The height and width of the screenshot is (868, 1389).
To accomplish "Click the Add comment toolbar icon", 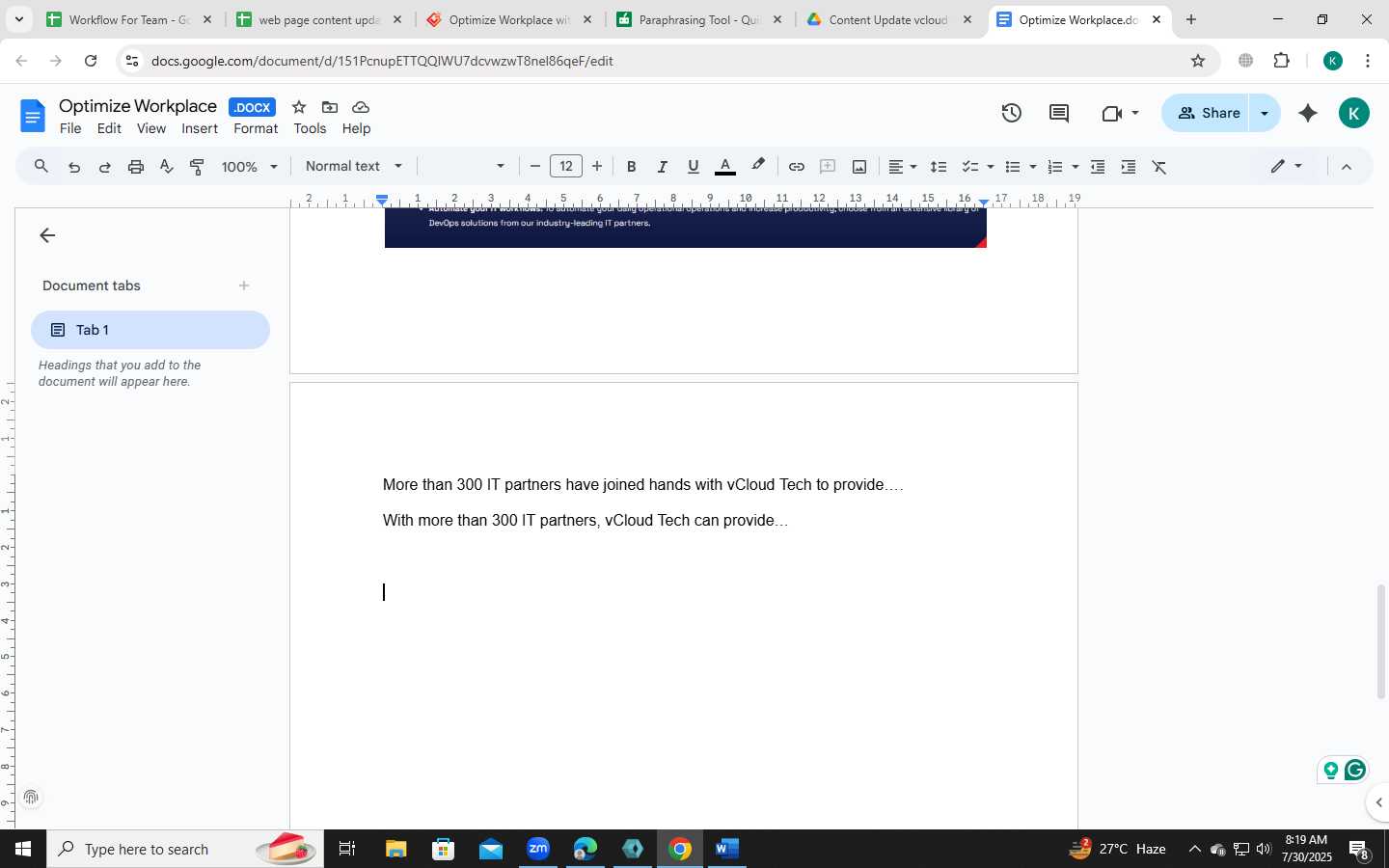I will 828,167.
